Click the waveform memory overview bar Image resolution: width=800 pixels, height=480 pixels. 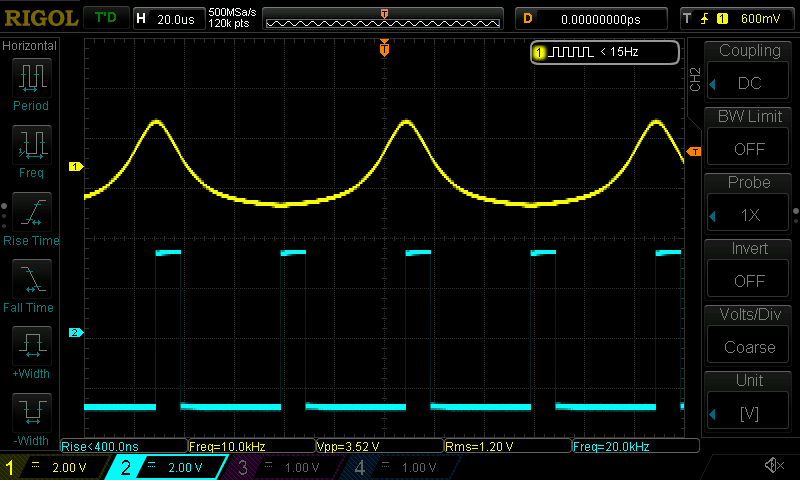click(383, 19)
